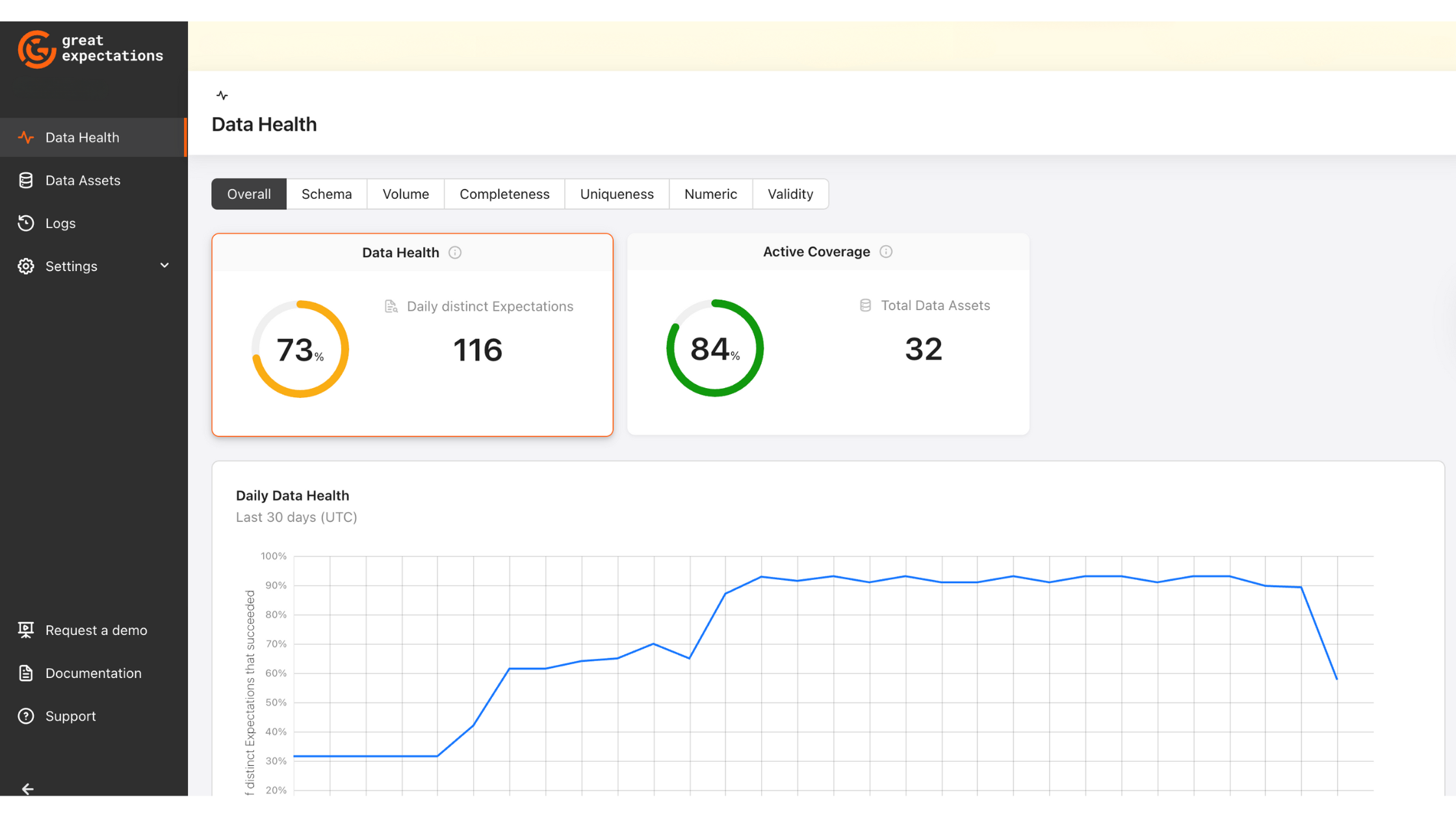Click the 84% Active Coverage gauge
The height and width of the screenshot is (819, 1456).
pyautogui.click(x=715, y=348)
